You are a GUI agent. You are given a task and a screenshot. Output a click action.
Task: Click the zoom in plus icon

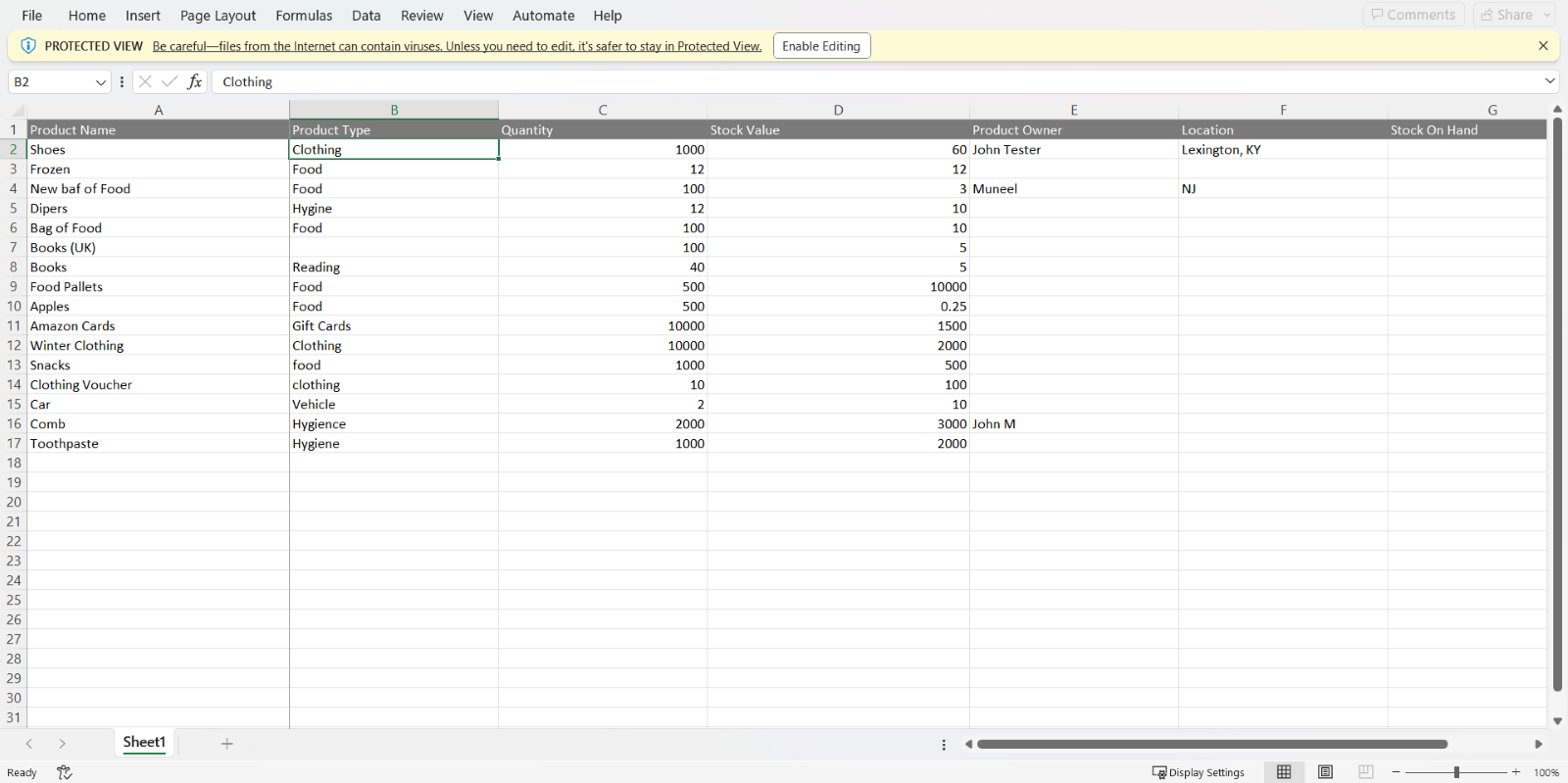click(1516, 772)
